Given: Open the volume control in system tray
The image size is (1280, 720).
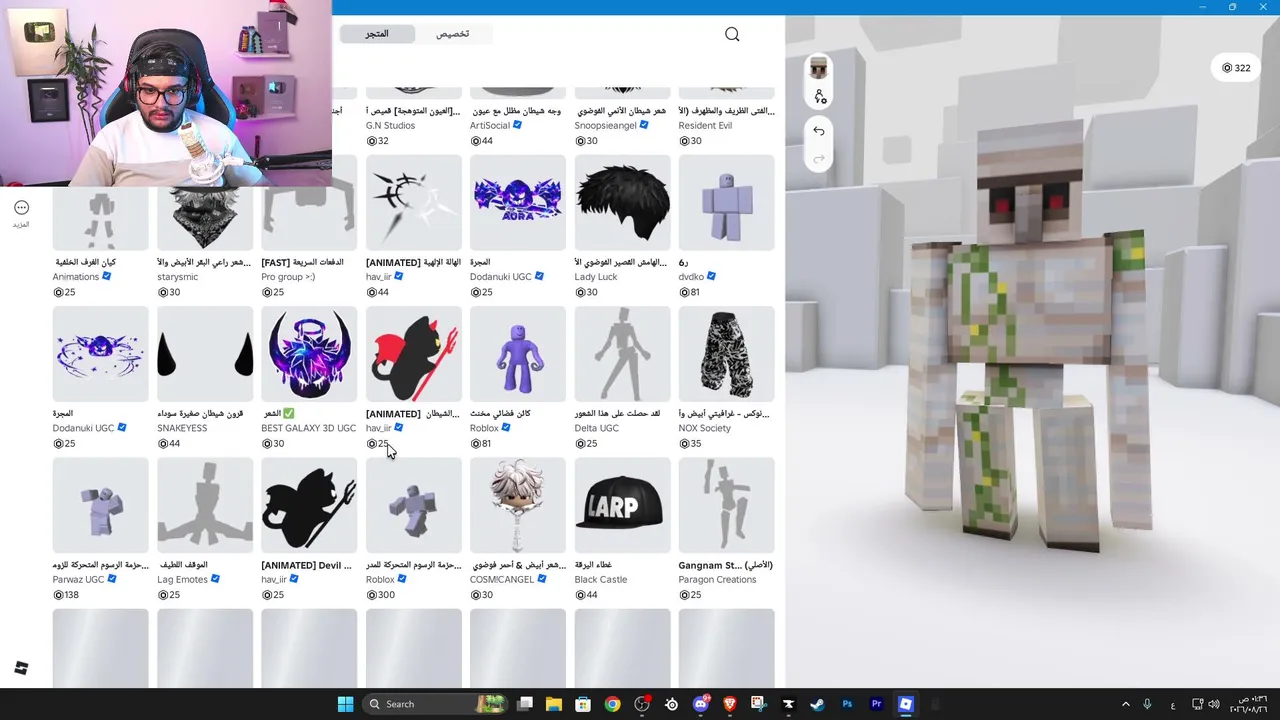Looking at the screenshot, I should (x=1214, y=704).
